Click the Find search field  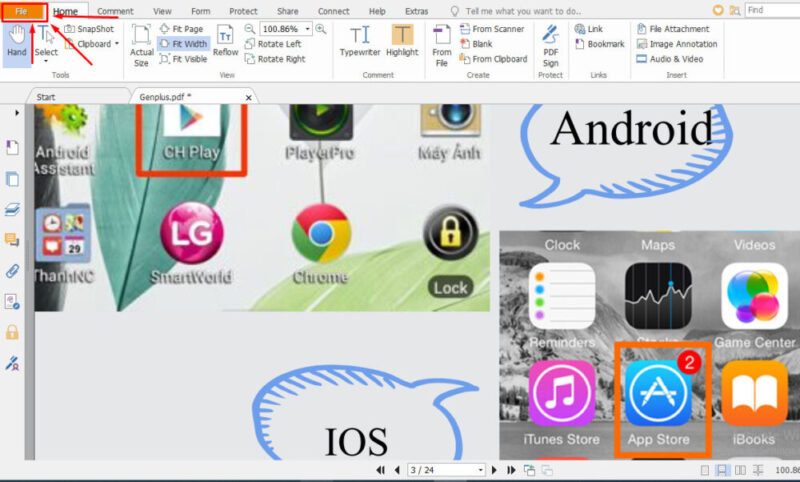[x=770, y=10]
